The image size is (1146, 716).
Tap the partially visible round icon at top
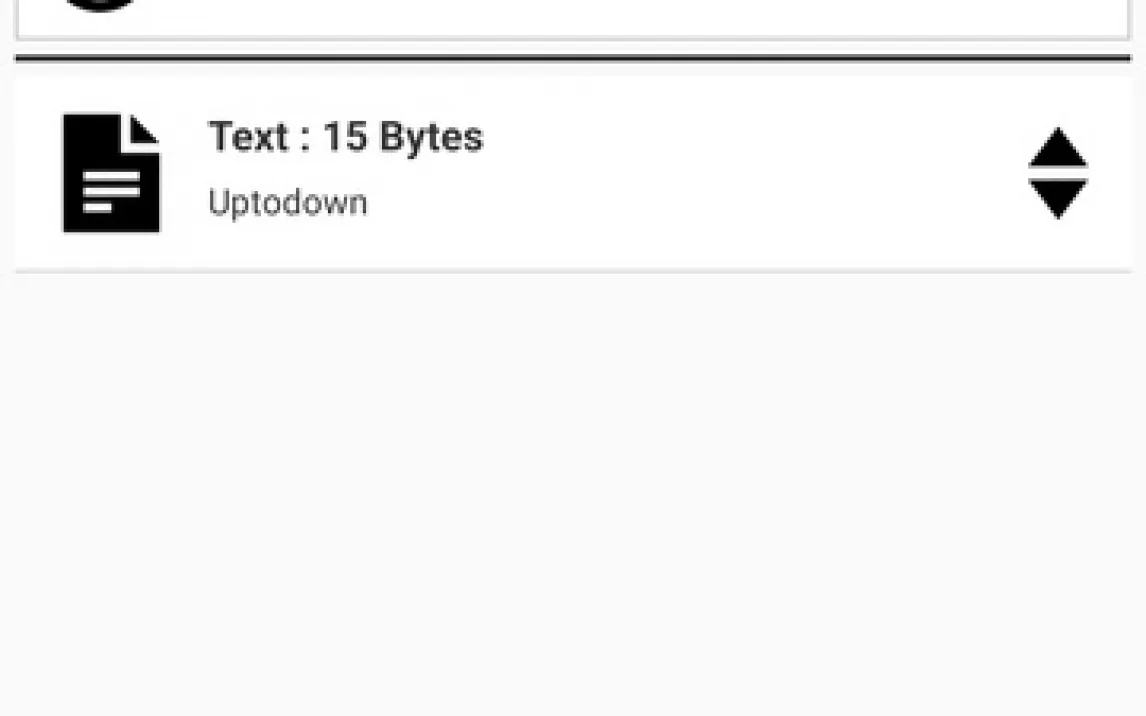[x=100, y=5]
